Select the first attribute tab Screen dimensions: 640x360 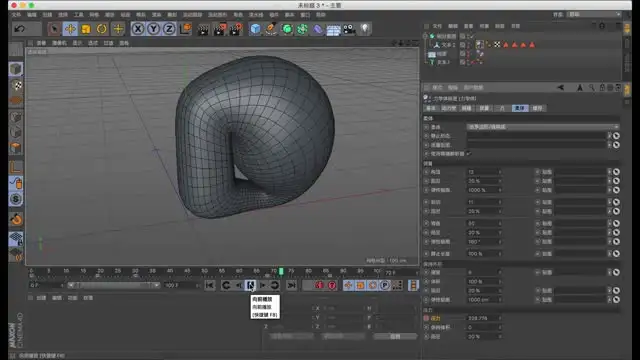(x=431, y=108)
